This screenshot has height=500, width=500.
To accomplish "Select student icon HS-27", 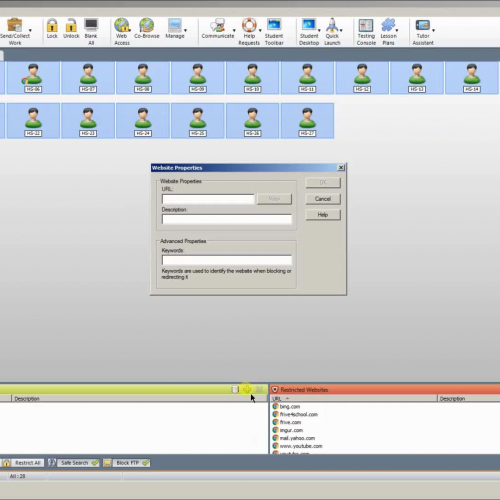I will [x=307, y=121].
